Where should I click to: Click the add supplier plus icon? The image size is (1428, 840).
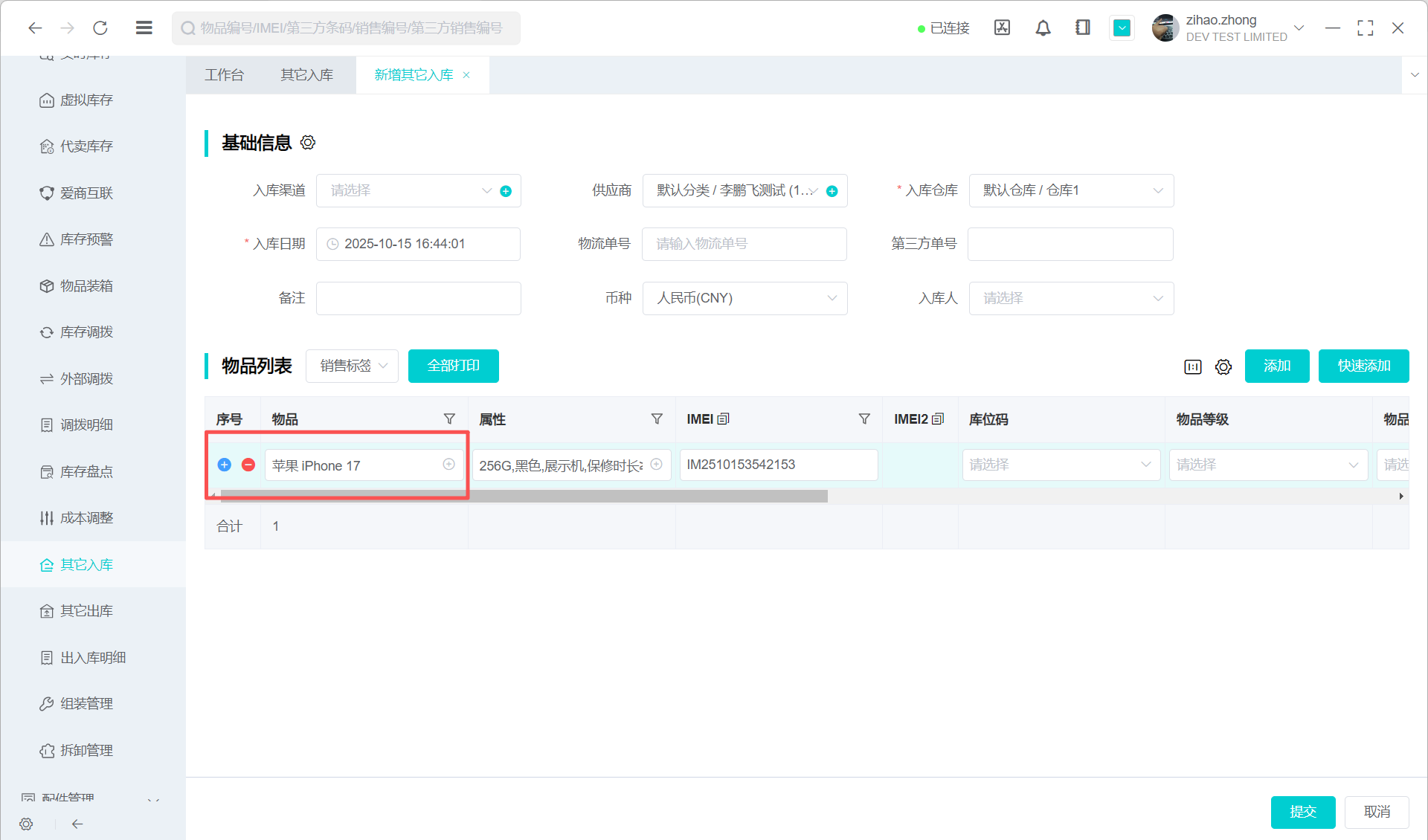point(832,191)
